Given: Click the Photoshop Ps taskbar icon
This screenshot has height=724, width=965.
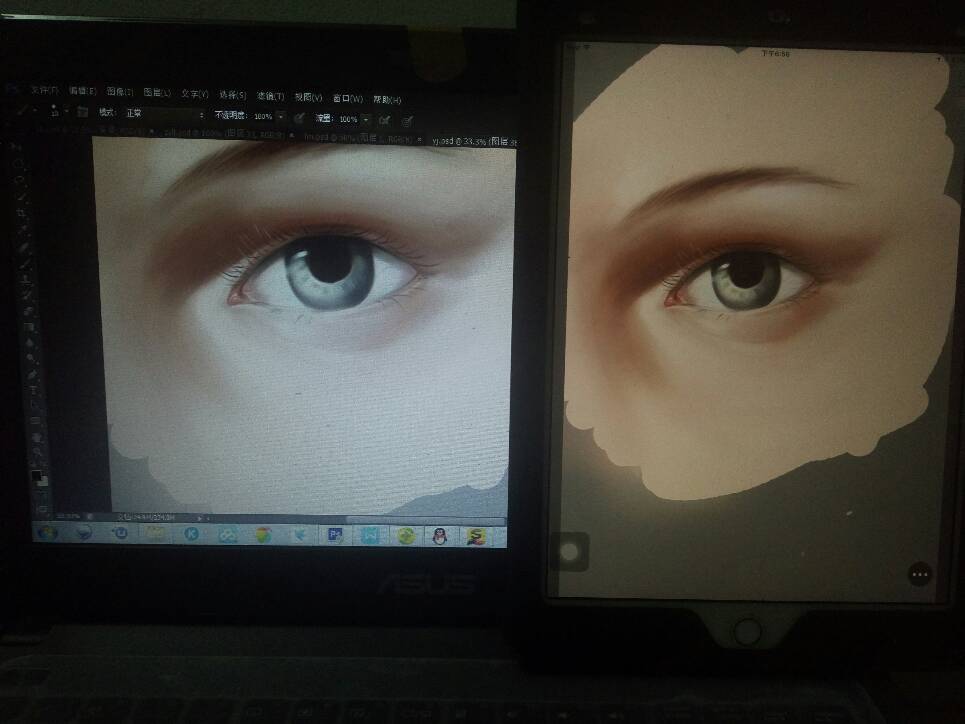Looking at the screenshot, I should coord(335,535).
